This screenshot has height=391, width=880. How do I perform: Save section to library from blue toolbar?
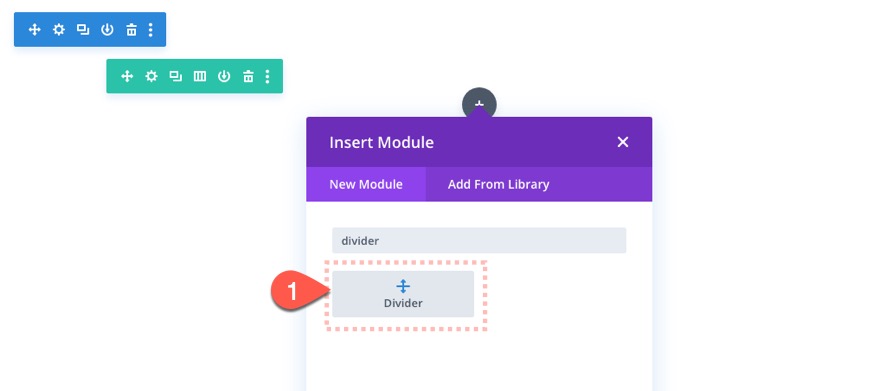click(107, 30)
